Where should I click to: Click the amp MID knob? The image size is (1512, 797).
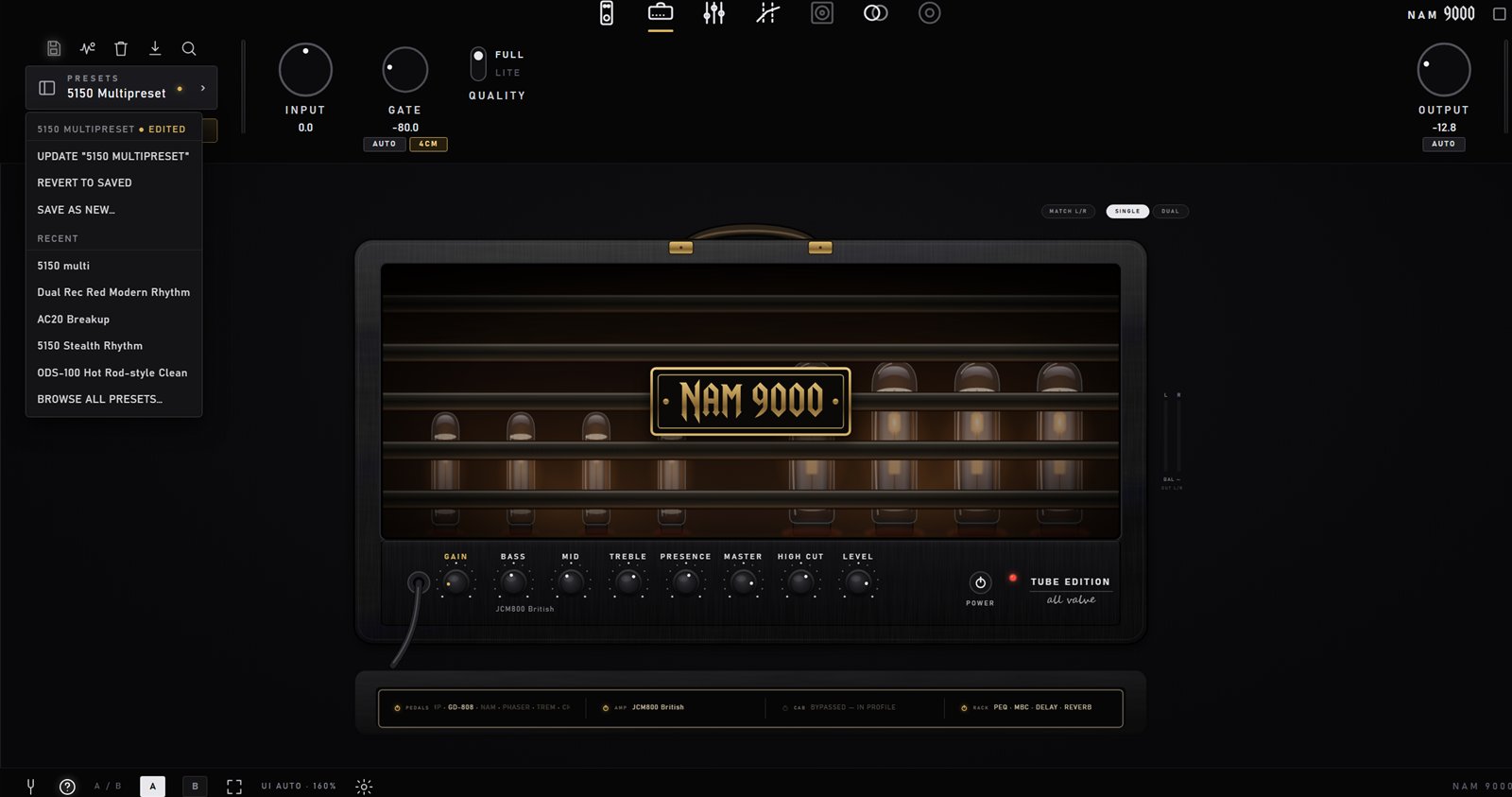pyautogui.click(x=571, y=582)
